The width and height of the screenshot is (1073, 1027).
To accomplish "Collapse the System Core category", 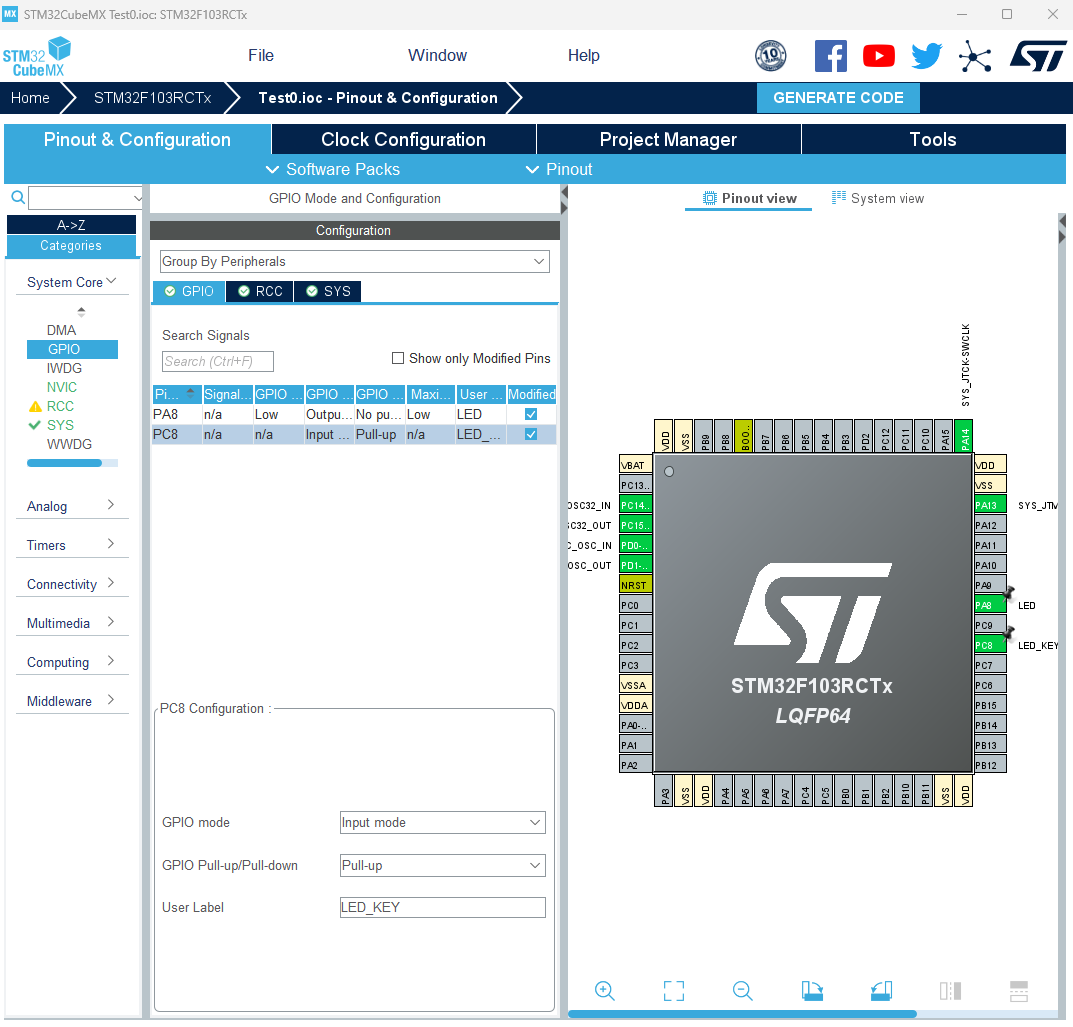I will coord(72,282).
